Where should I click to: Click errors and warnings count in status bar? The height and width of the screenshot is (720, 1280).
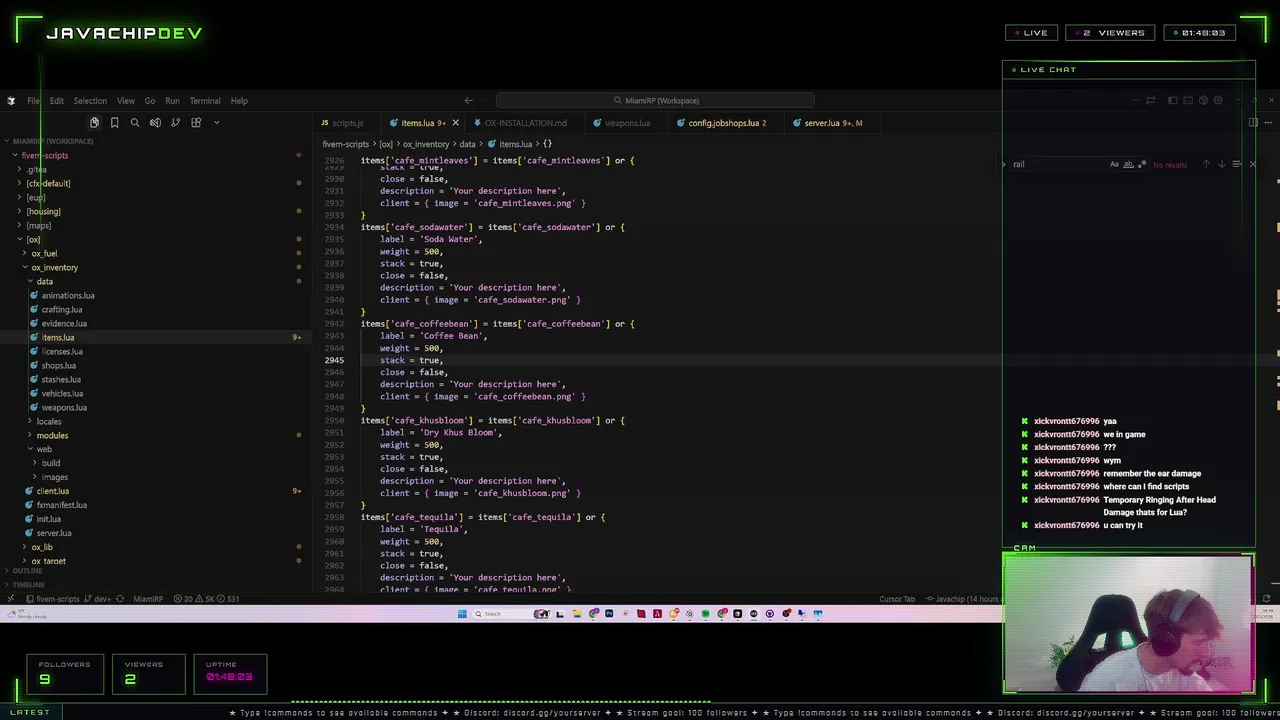coord(205,599)
